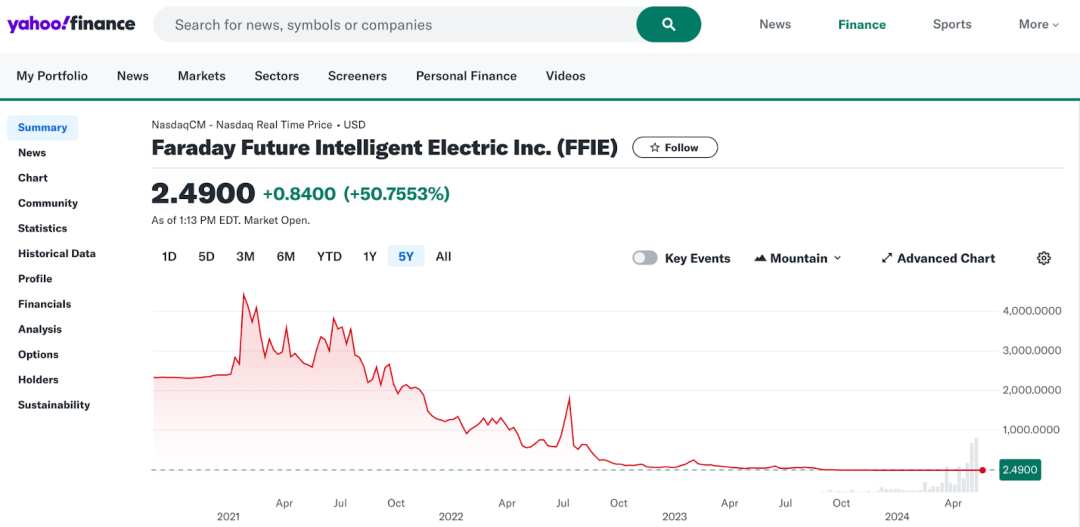Select Profile in the left sidebar
Image resolution: width=1080 pixels, height=527 pixels.
click(x=35, y=279)
